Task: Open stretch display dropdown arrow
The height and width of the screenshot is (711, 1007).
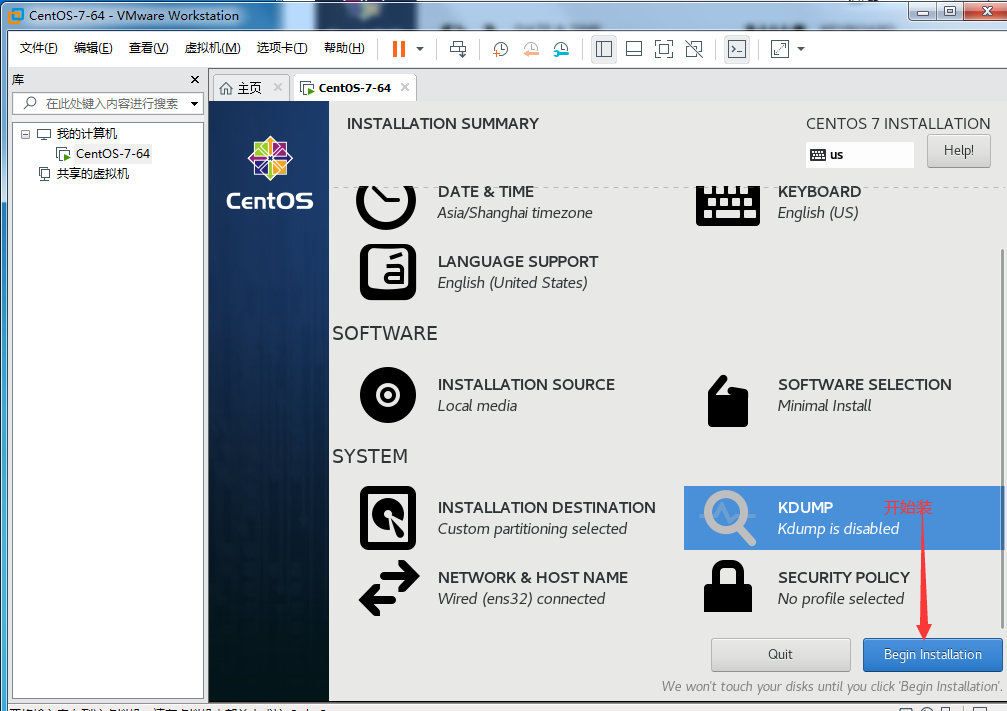Action: [x=801, y=49]
